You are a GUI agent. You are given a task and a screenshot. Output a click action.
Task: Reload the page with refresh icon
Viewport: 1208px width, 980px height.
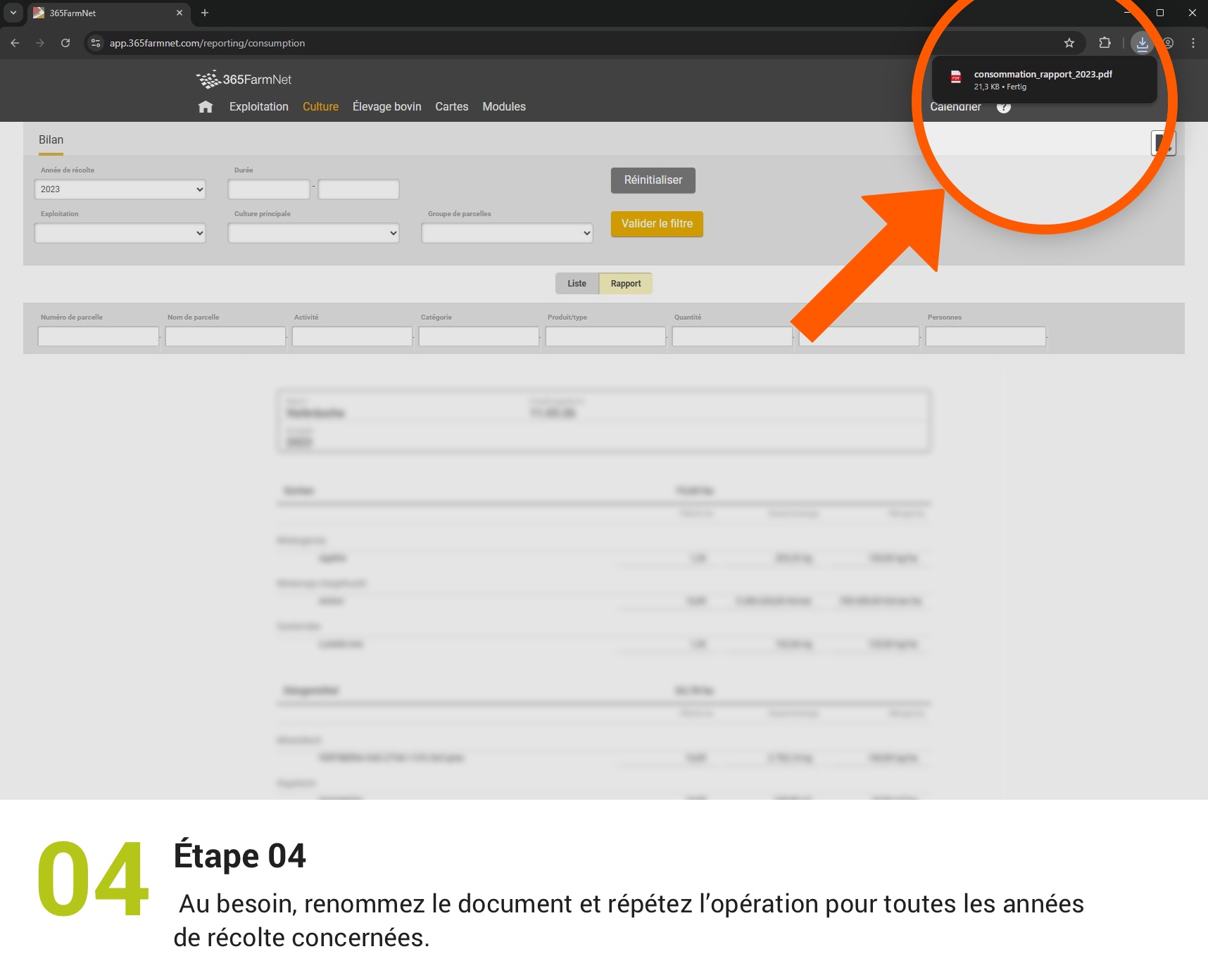(x=65, y=43)
